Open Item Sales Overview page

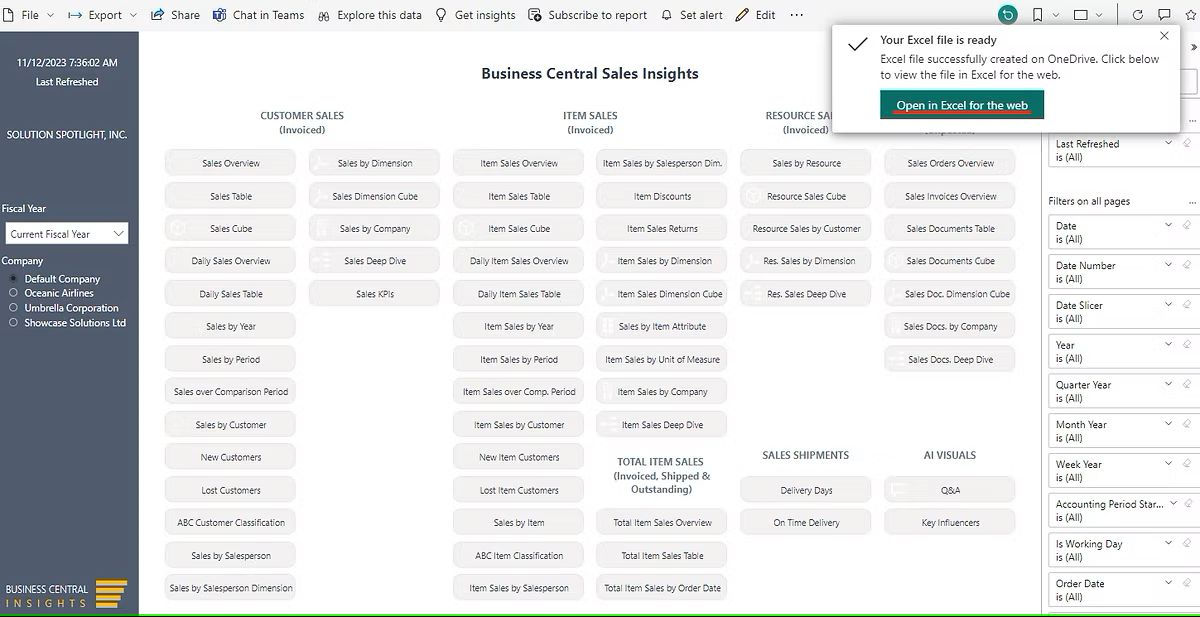tap(519, 163)
